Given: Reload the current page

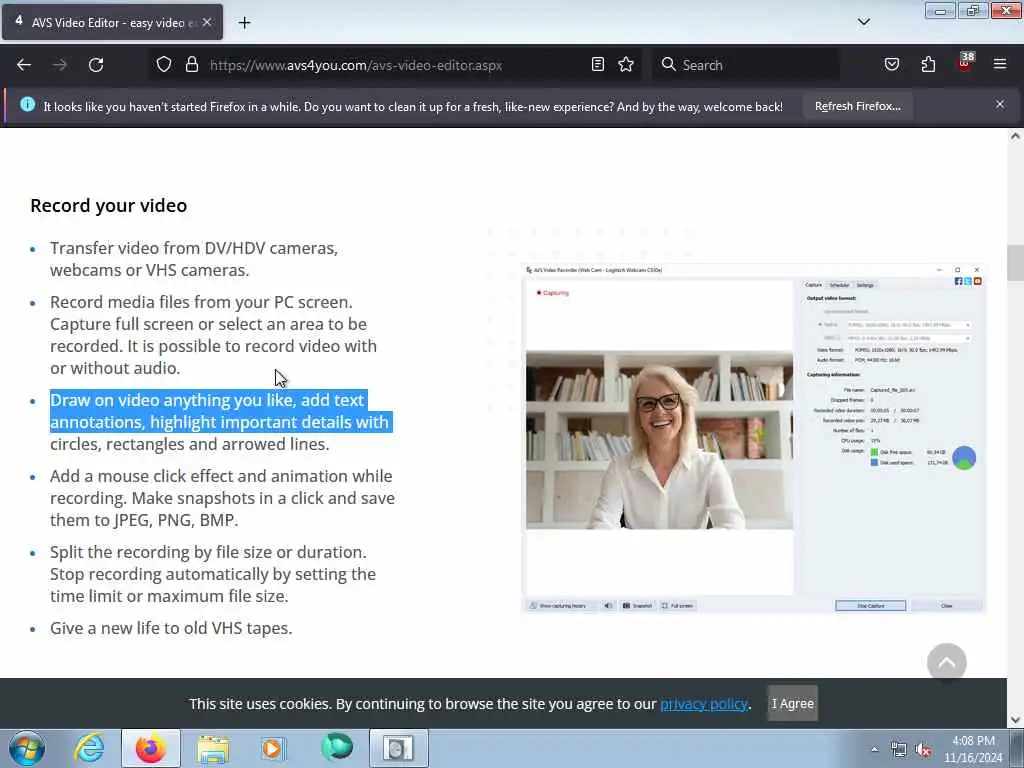Looking at the screenshot, I should (96, 65).
